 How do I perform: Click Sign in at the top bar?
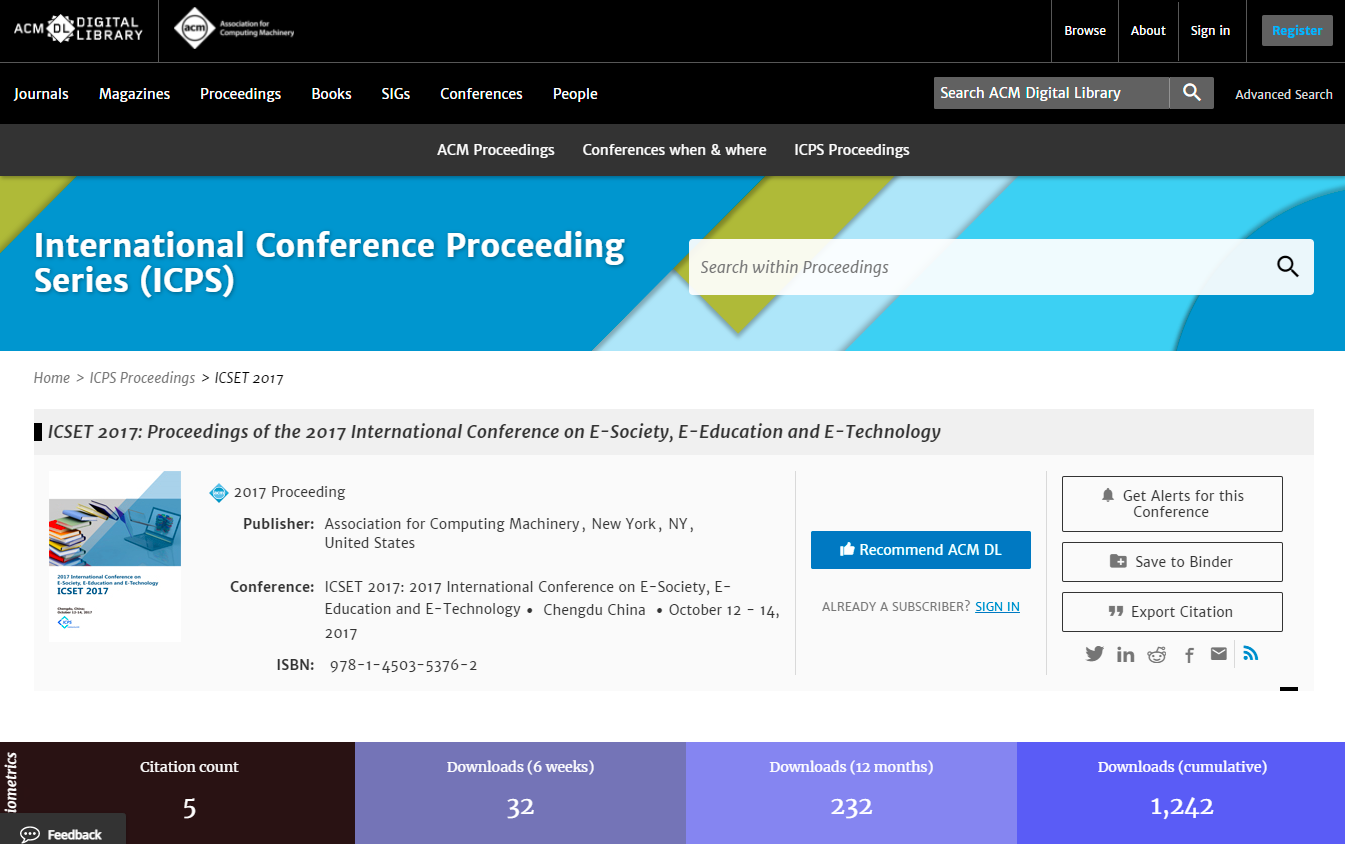1210,31
